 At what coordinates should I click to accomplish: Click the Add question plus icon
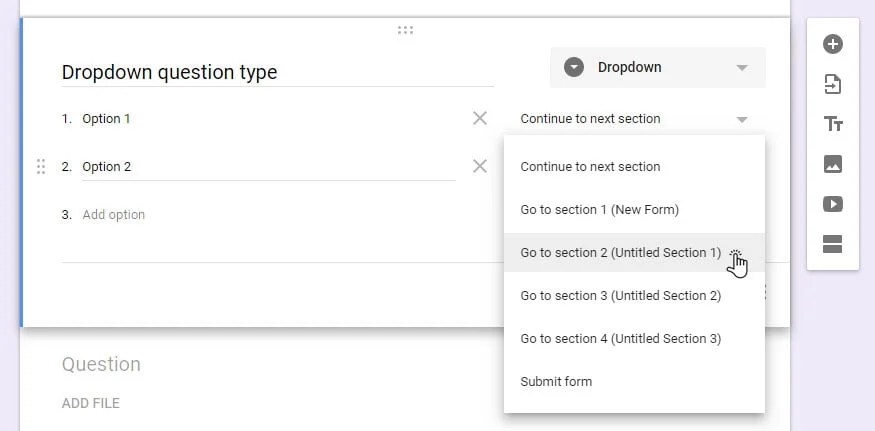pos(832,44)
